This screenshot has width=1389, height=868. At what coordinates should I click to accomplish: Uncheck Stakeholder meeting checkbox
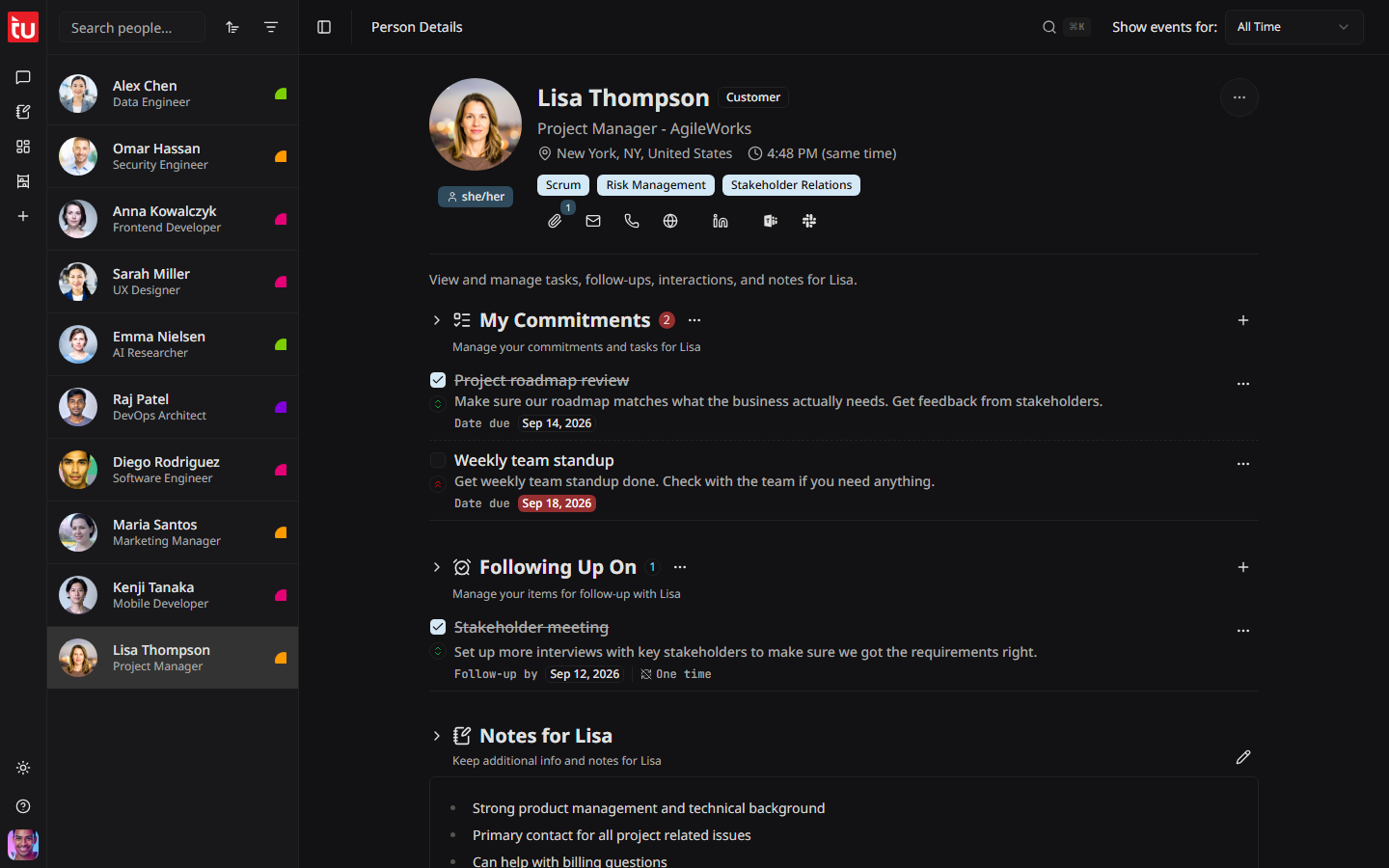[438, 627]
